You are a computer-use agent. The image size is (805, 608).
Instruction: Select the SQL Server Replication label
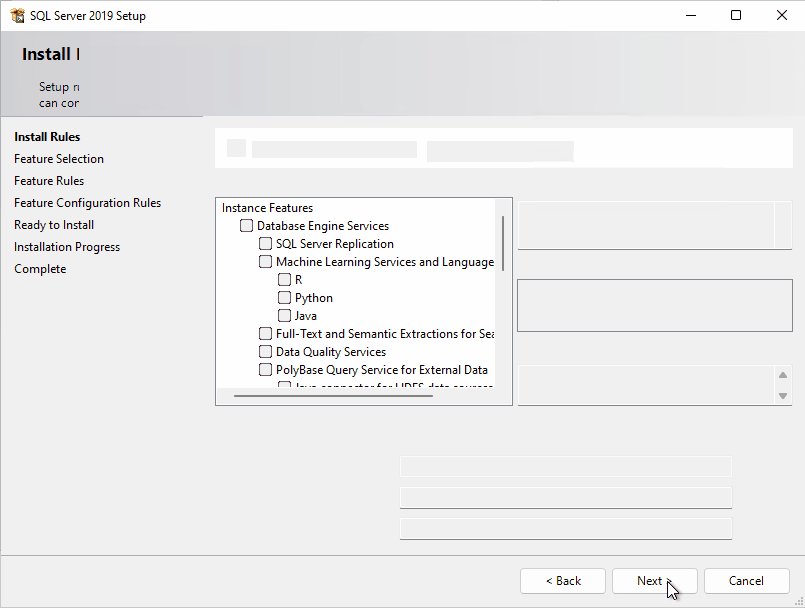[335, 244]
